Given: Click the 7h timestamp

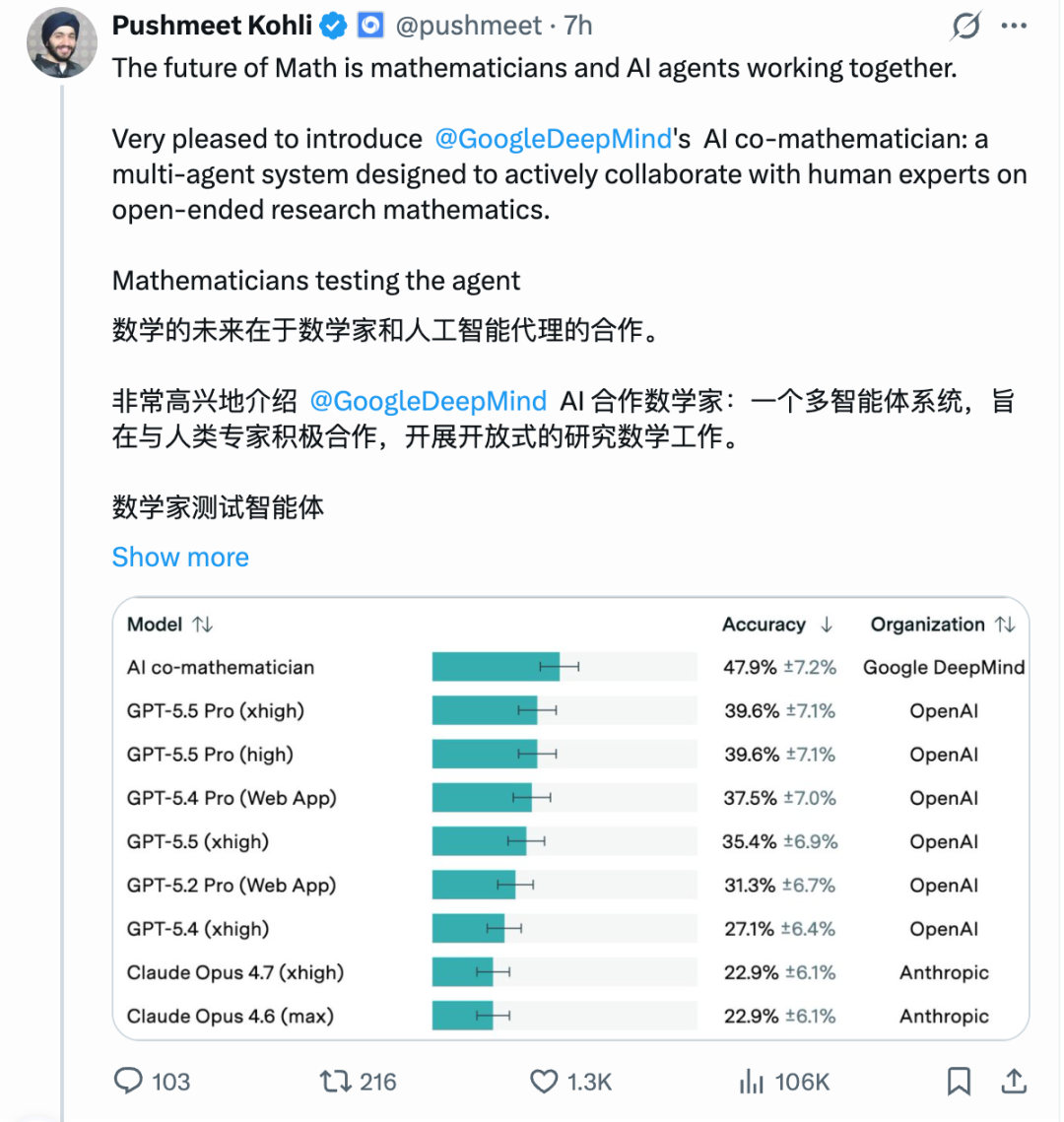Looking at the screenshot, I should 578,26.
